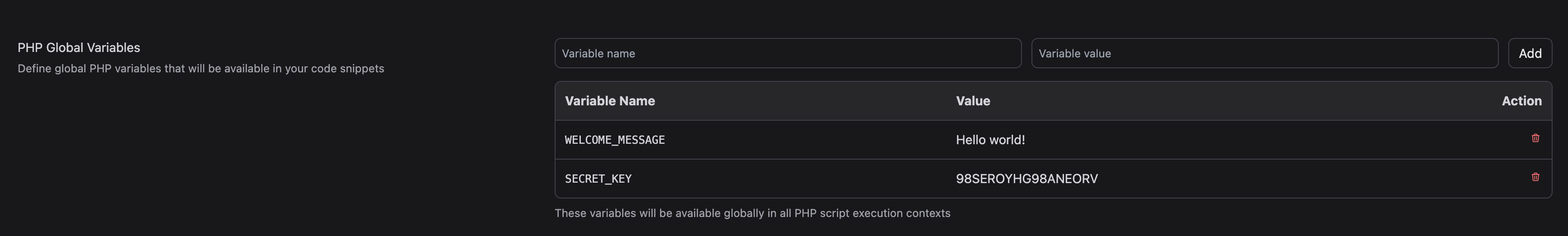Image resolution: width=1568 pixels, height=236 pixels.
Task: Click the 'available globally' footer note
Action: coord(752,213)
